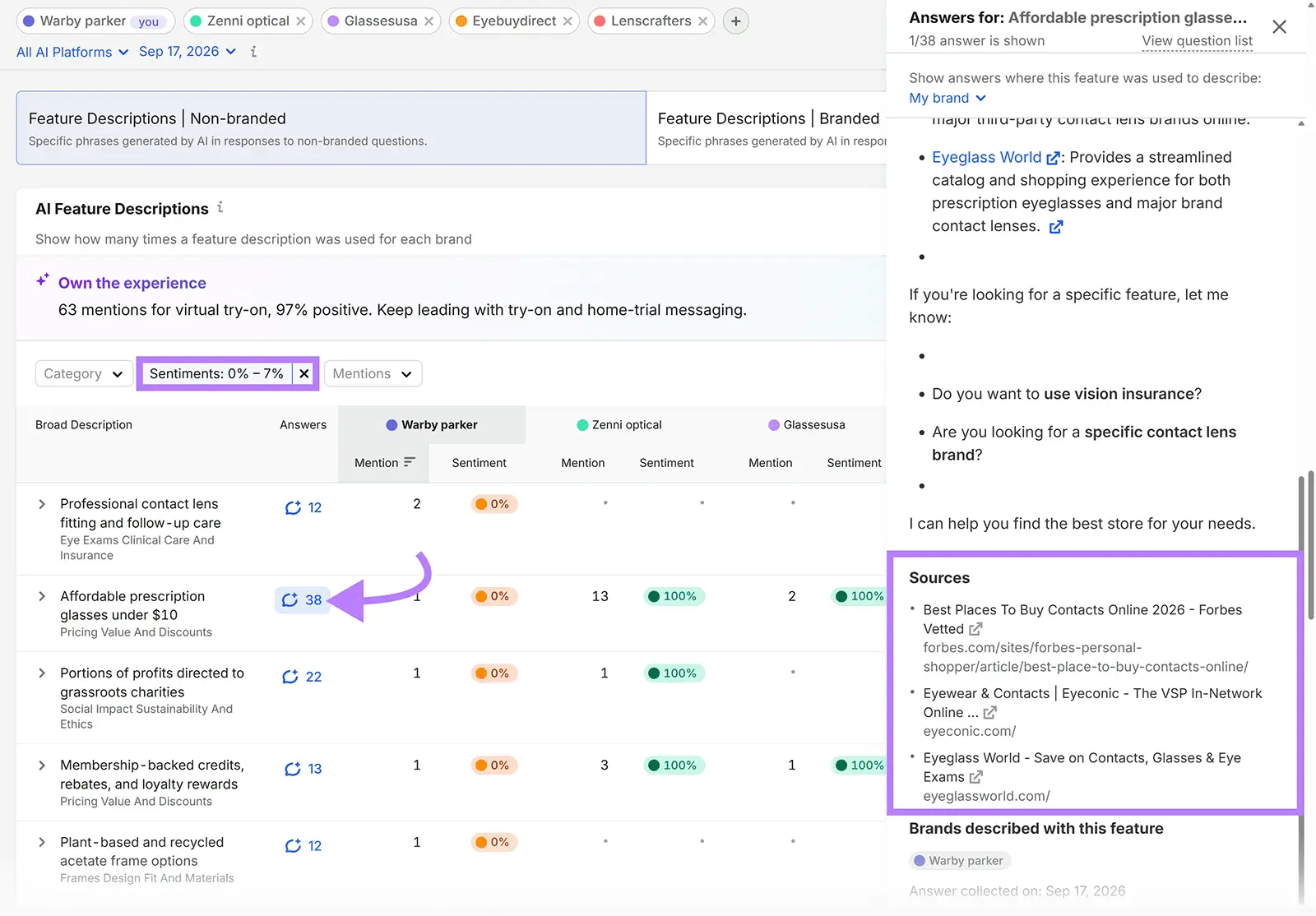This screenshot has width=1316, height=916.
Task: Click eyeconic.com/ source URL
Action: 969,731
